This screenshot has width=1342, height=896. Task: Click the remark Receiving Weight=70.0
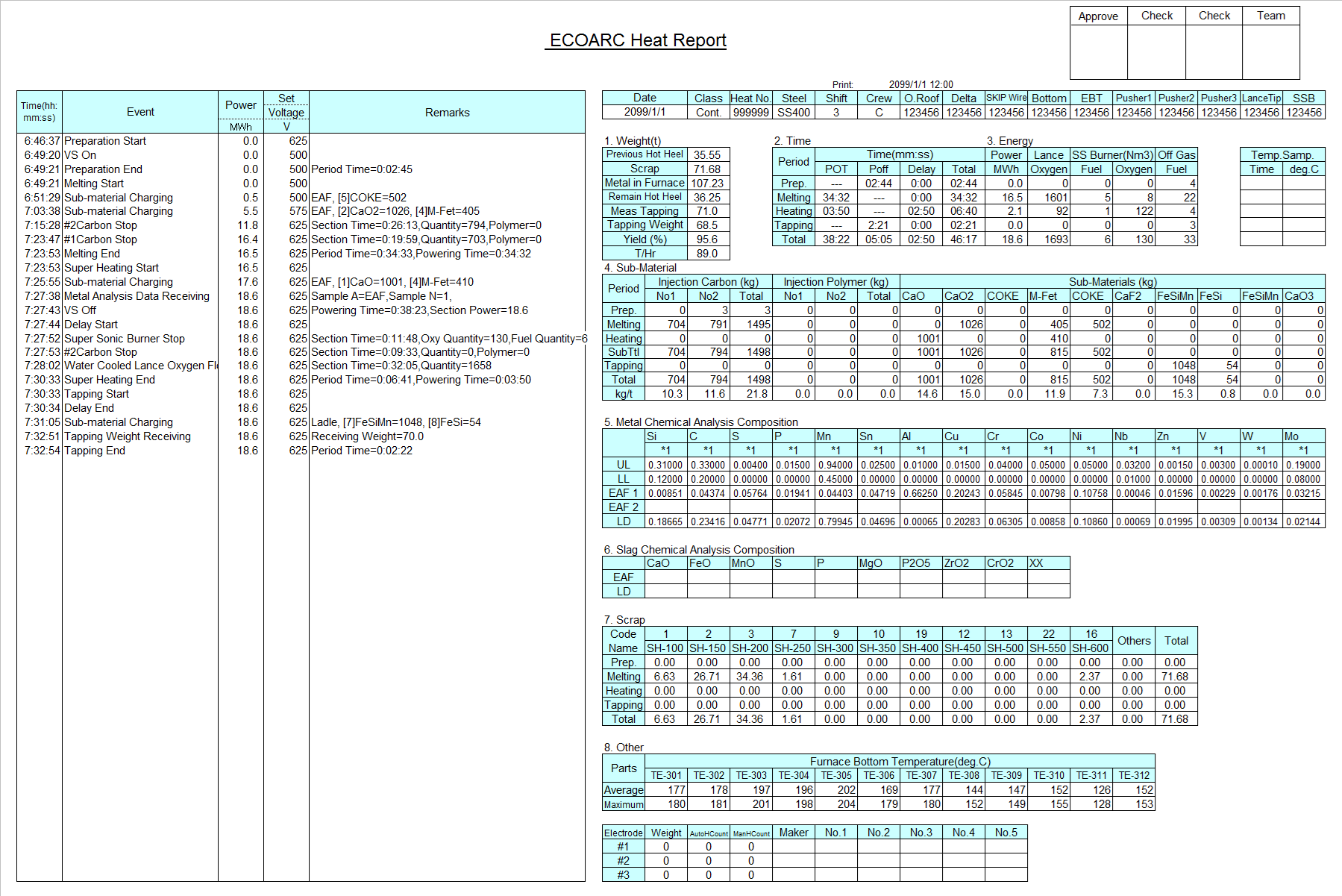tap(367, 436)
